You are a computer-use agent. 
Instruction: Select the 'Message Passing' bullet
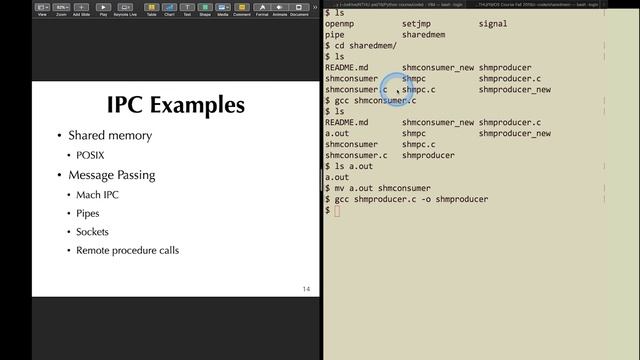click(112, 176)
